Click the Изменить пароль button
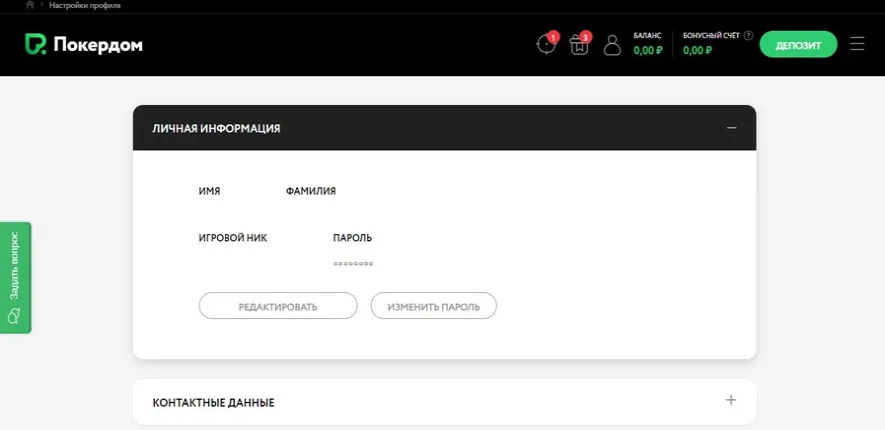The height and width of the screenshot is (430, 885). (x=433, y=306)
